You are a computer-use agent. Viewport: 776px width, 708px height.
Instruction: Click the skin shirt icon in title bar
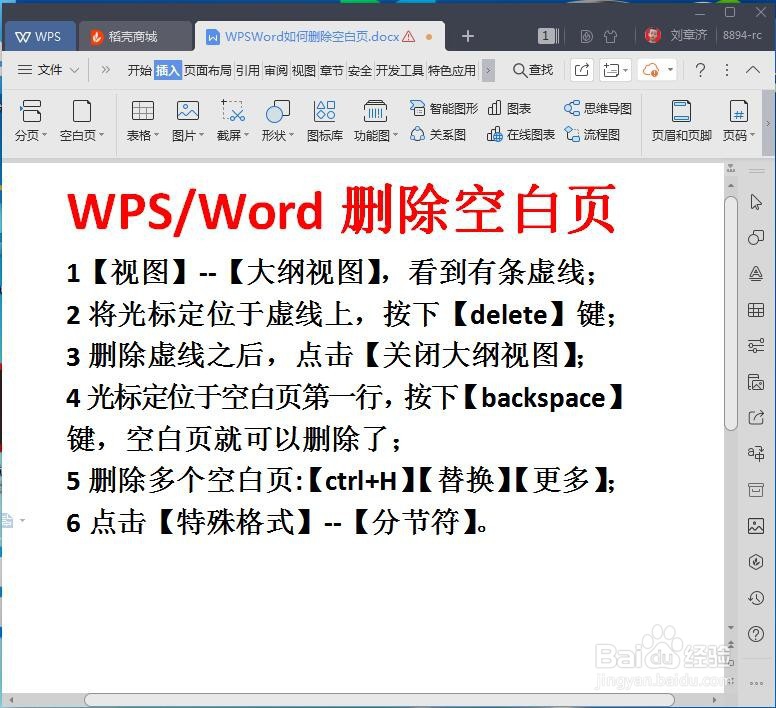point(611,36)
